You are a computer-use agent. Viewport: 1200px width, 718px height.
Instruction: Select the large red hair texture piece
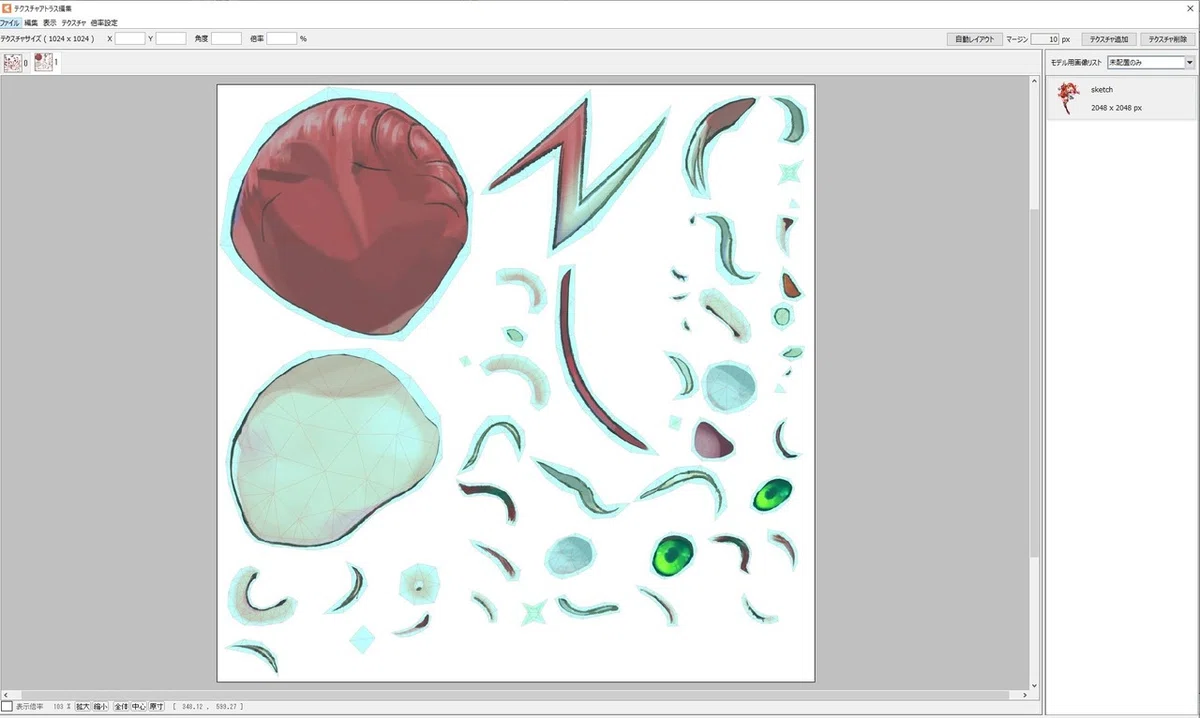348,214
